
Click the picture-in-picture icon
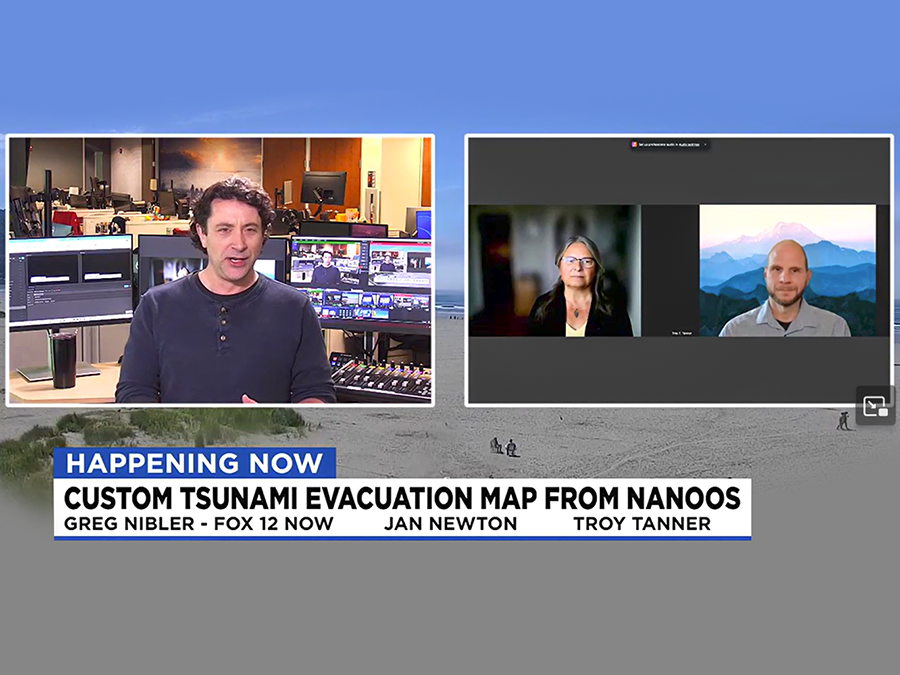click(875, 406)
